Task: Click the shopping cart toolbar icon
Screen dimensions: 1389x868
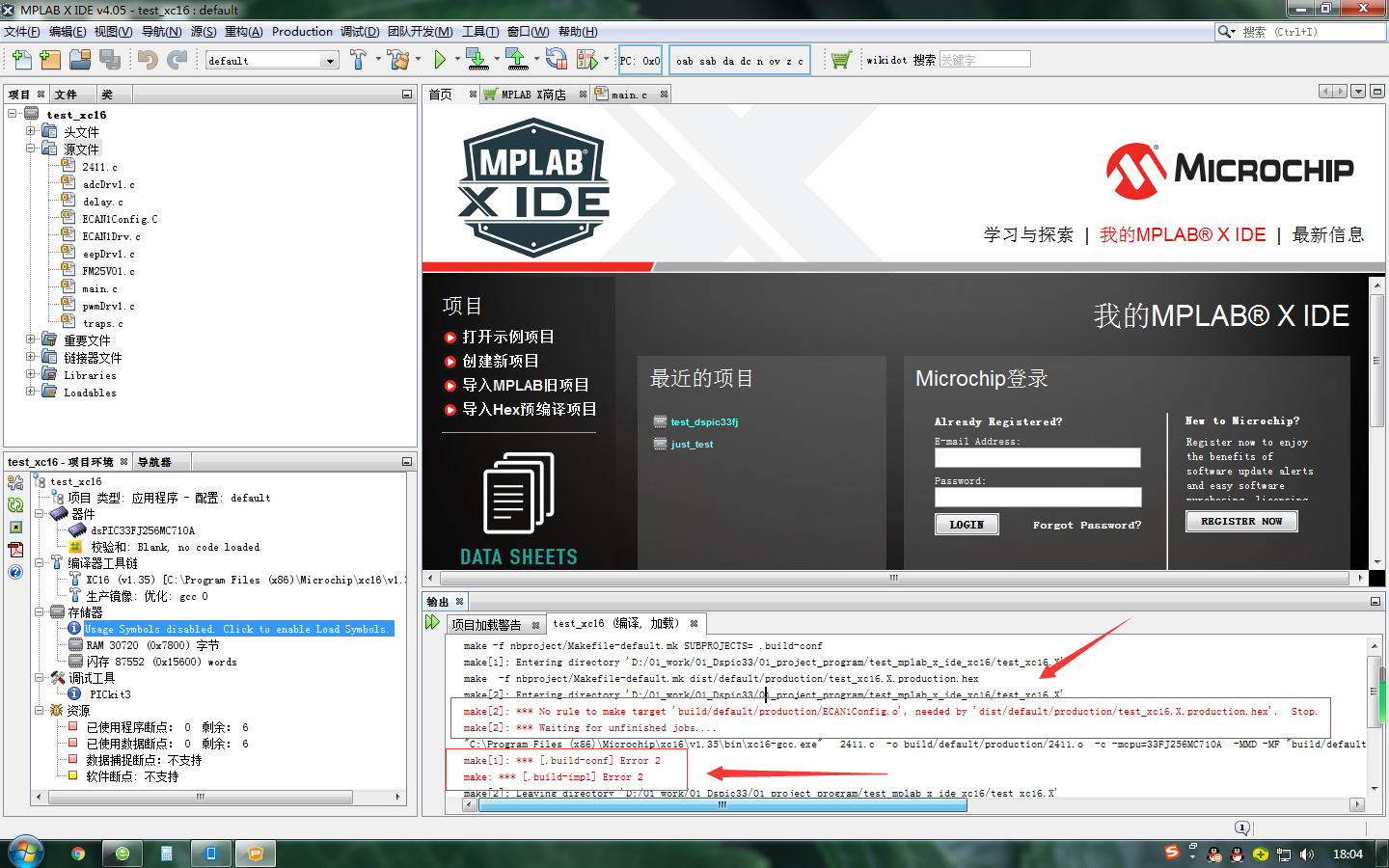Action: pyautogui.click(x=841, y=60)
